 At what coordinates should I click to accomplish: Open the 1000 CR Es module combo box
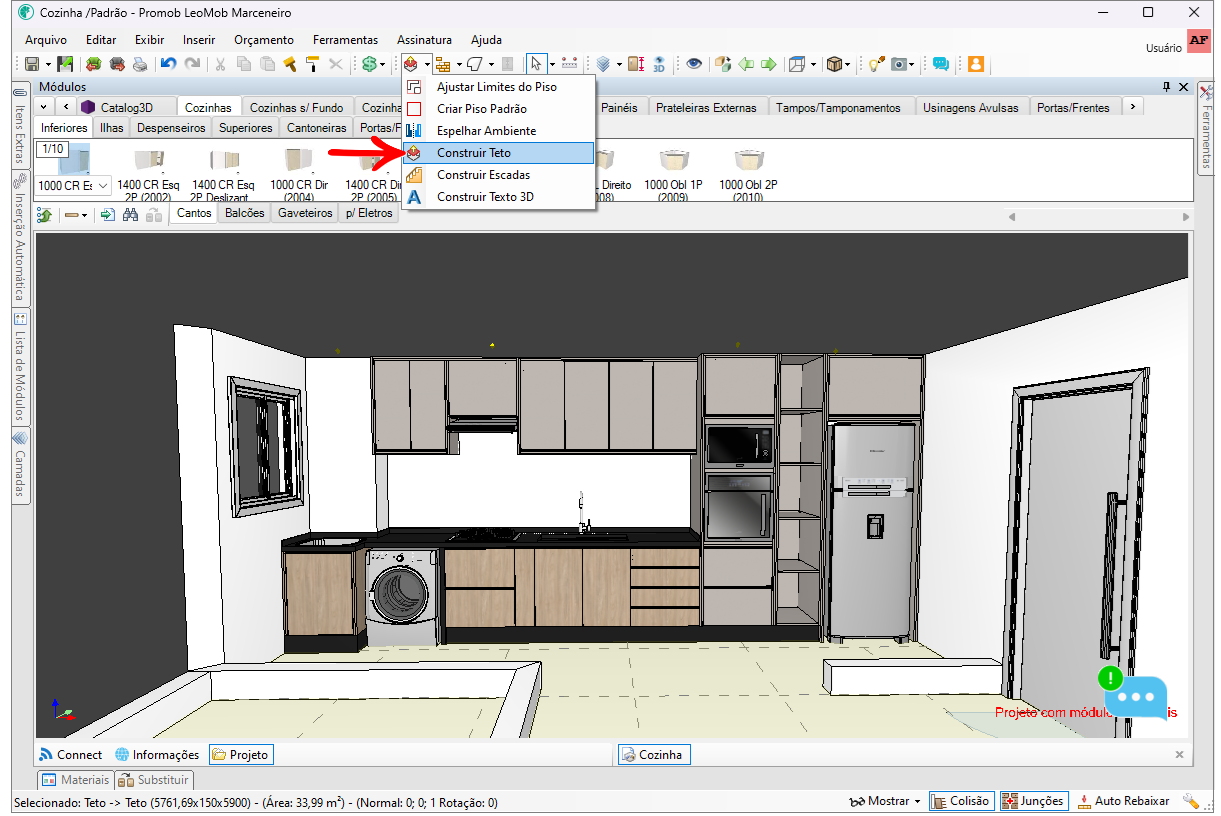[73, 186]
